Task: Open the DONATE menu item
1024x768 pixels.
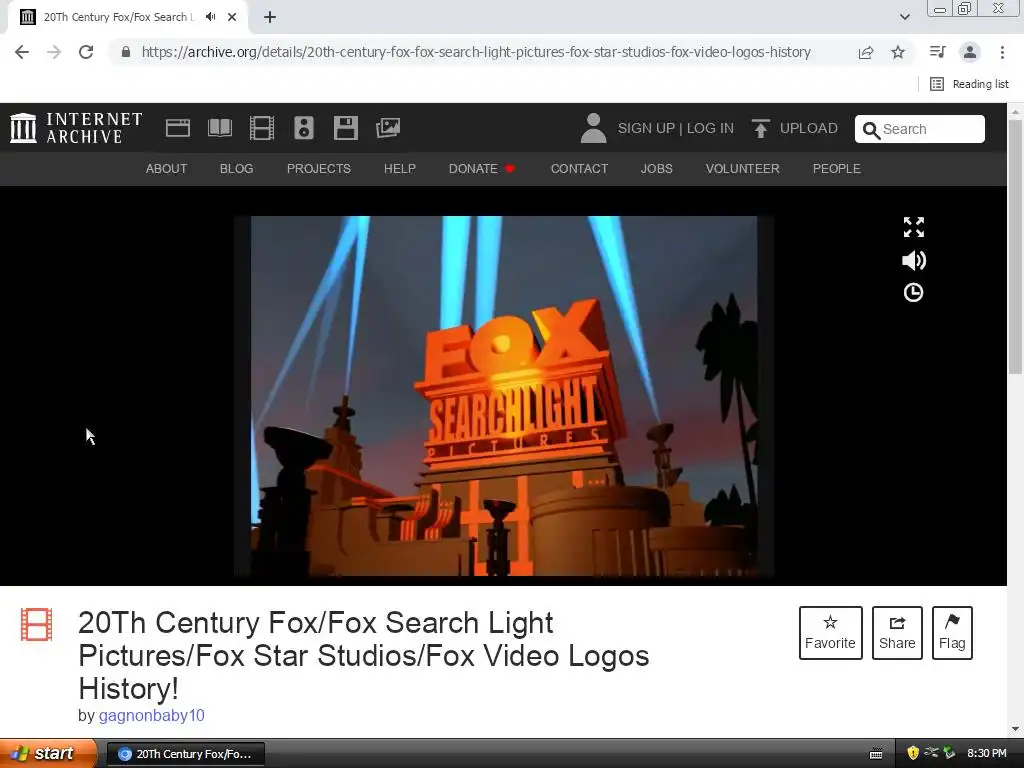Action: [482, 168]
